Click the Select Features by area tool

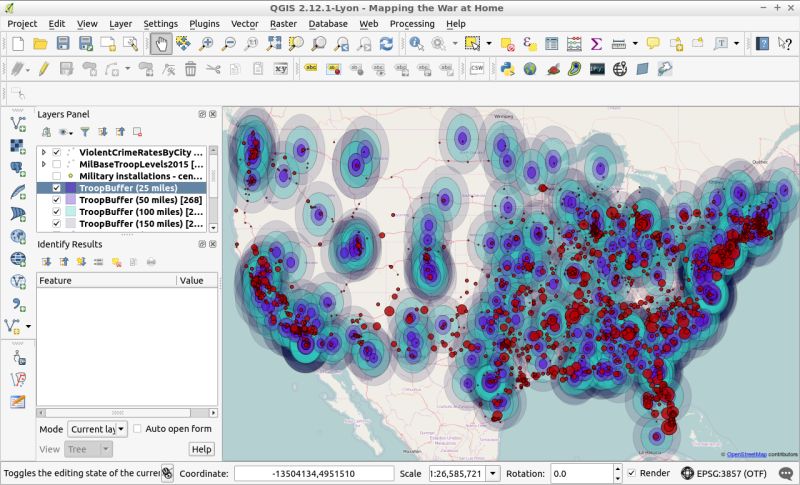tap(472, 44)
